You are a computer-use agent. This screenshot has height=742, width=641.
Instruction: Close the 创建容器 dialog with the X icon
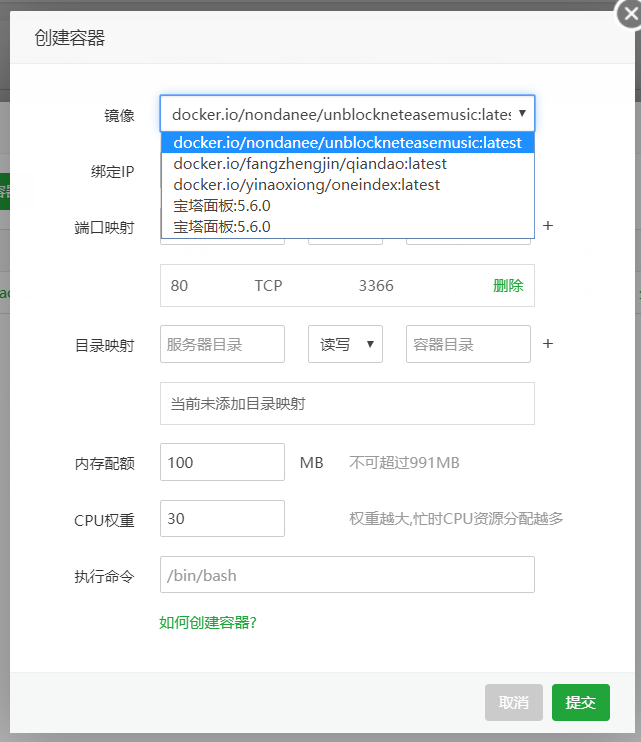[x=630, y=14]
